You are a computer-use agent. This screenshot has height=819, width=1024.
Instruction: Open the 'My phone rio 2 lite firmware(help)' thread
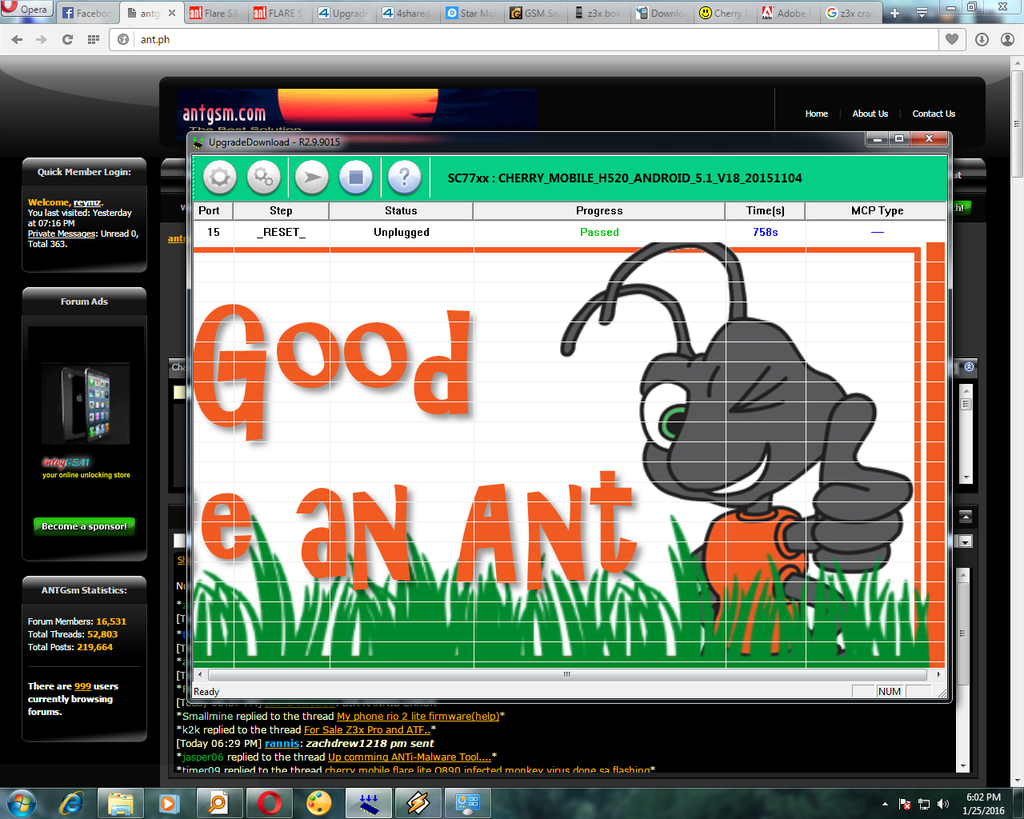click(x=417, y=716)
